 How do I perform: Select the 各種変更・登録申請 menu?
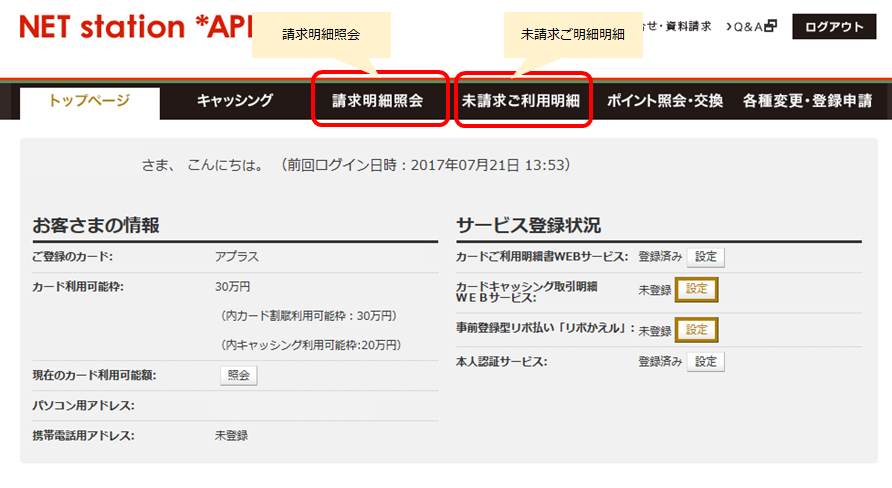[807, 101]
